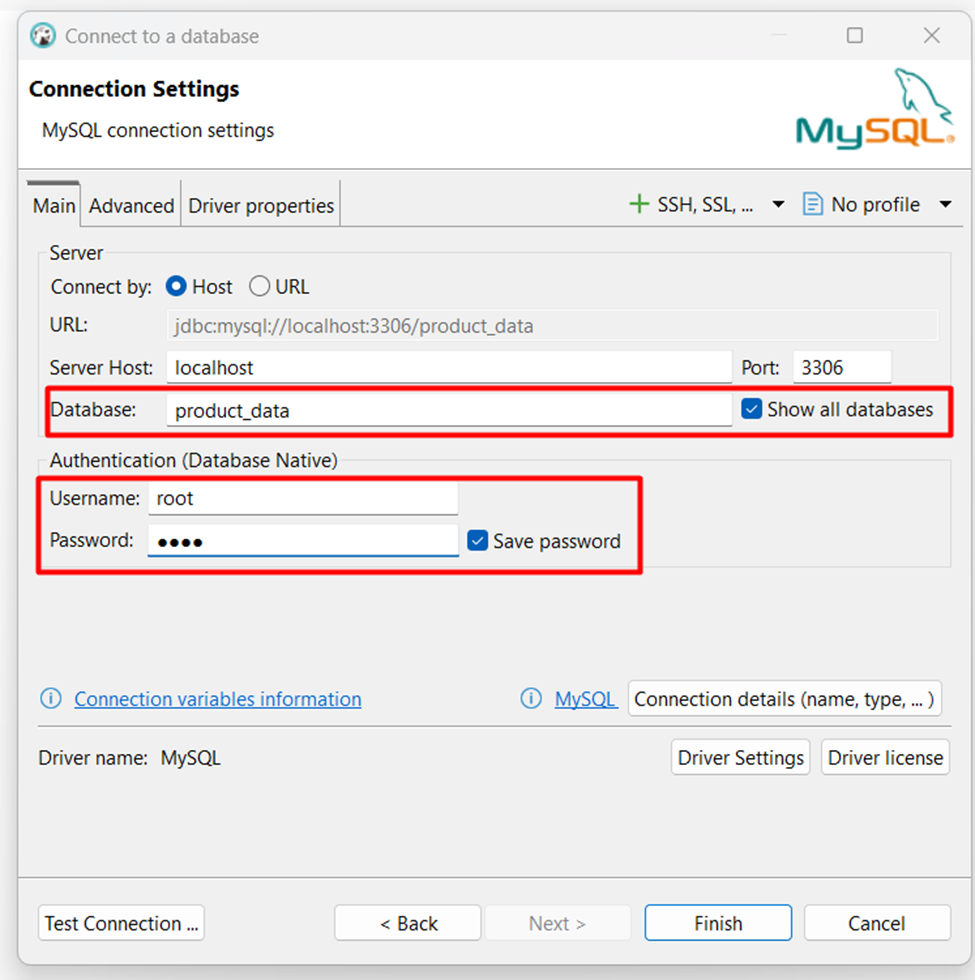
Task: Click Test Connection button
Action: (121, 922)
